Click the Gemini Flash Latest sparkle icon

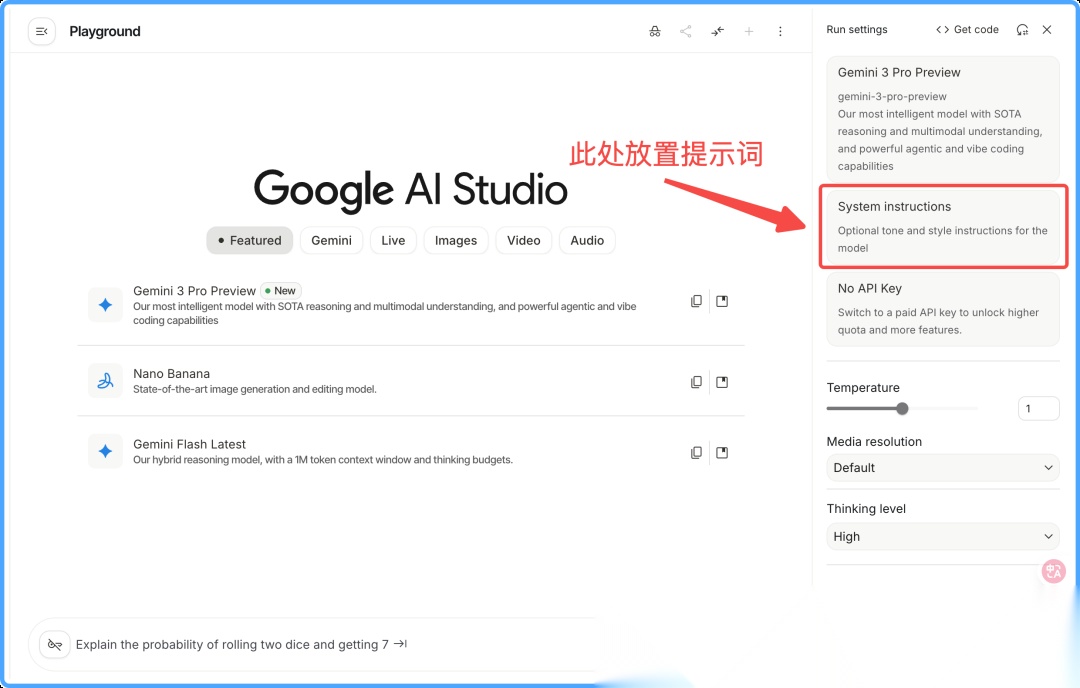coord(105,451)
